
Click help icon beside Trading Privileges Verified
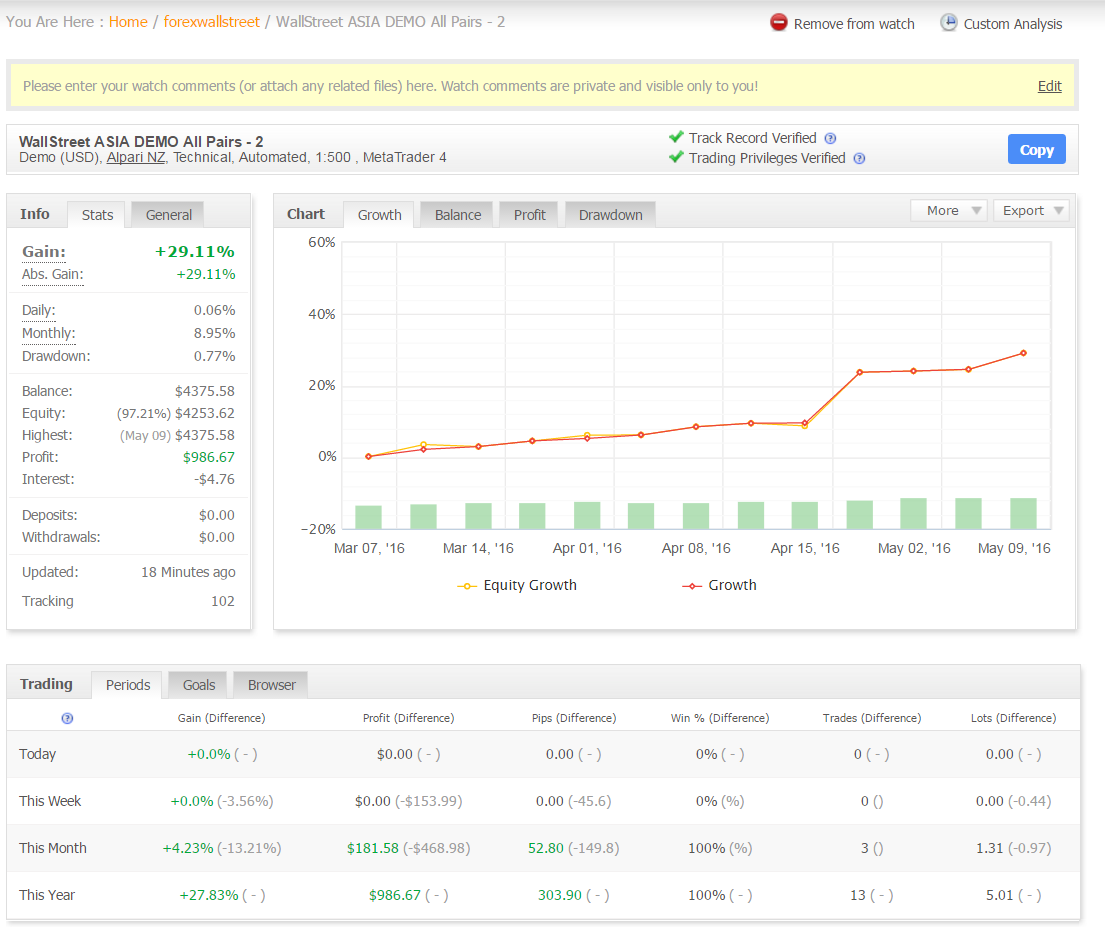859,159
